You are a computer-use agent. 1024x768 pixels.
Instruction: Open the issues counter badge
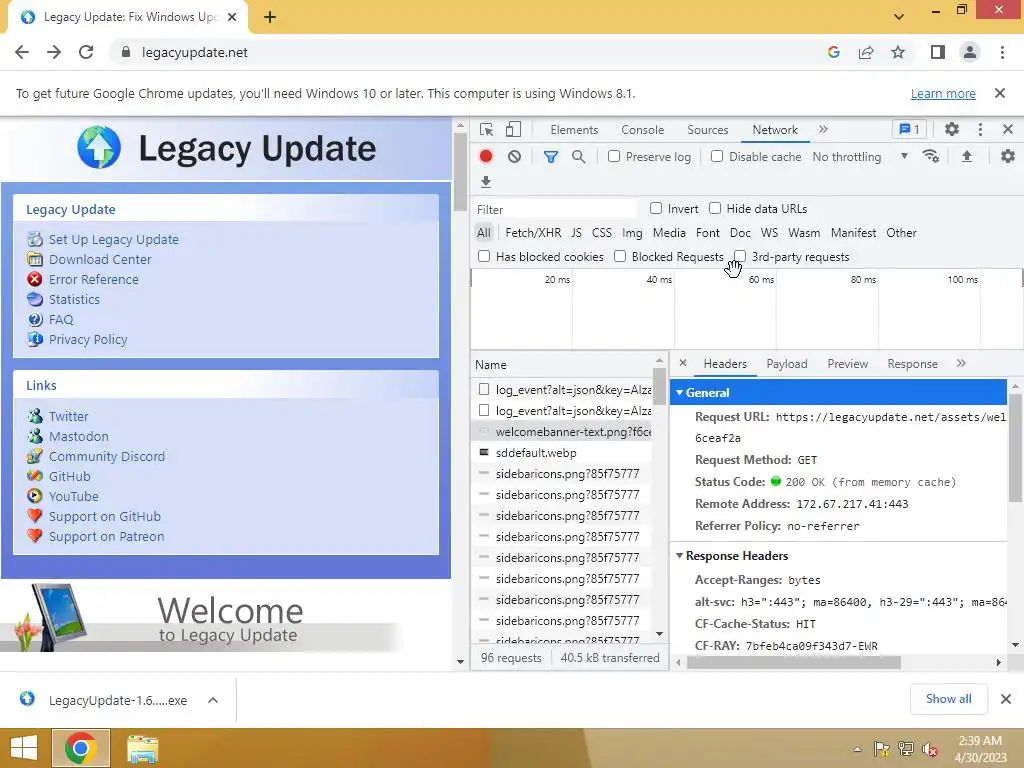coord(909,129)
